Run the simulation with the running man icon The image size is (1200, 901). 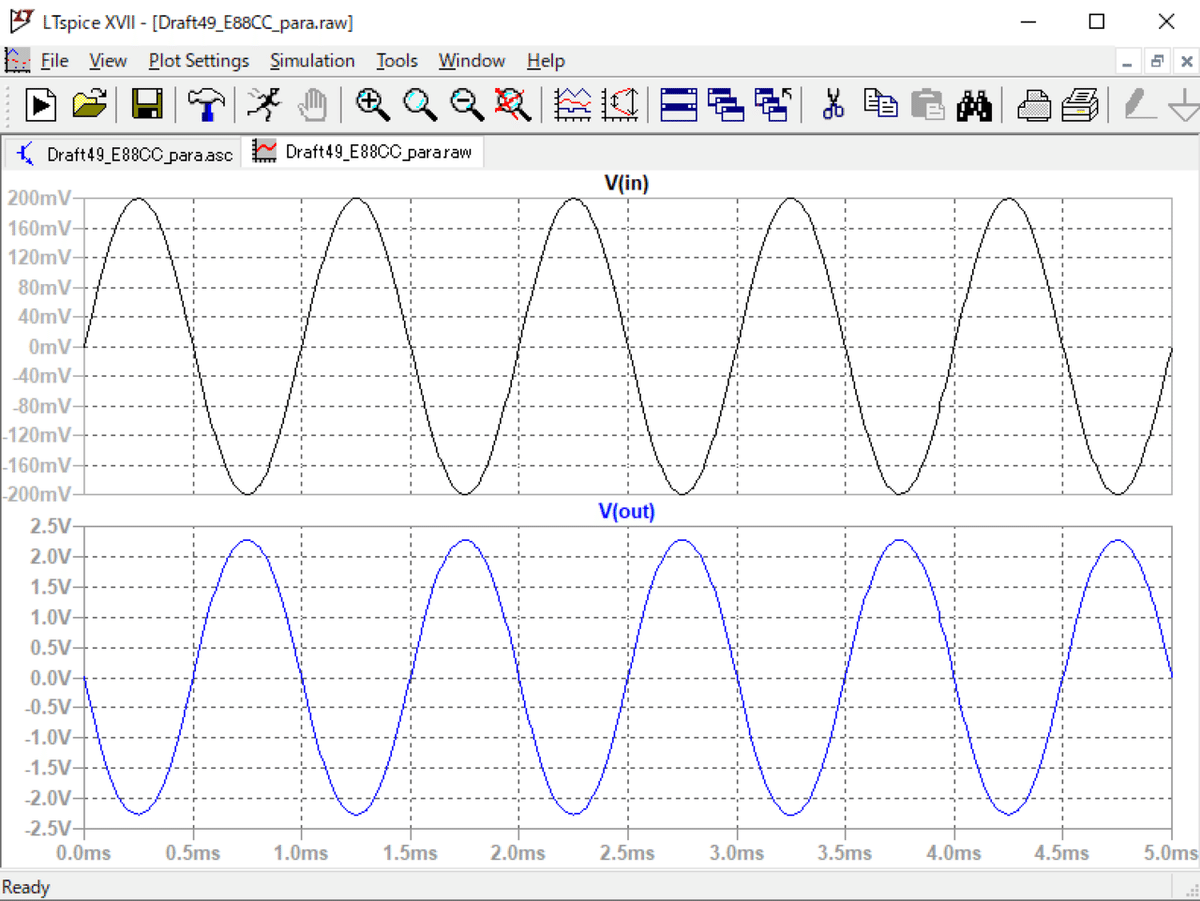pos(263,103)
